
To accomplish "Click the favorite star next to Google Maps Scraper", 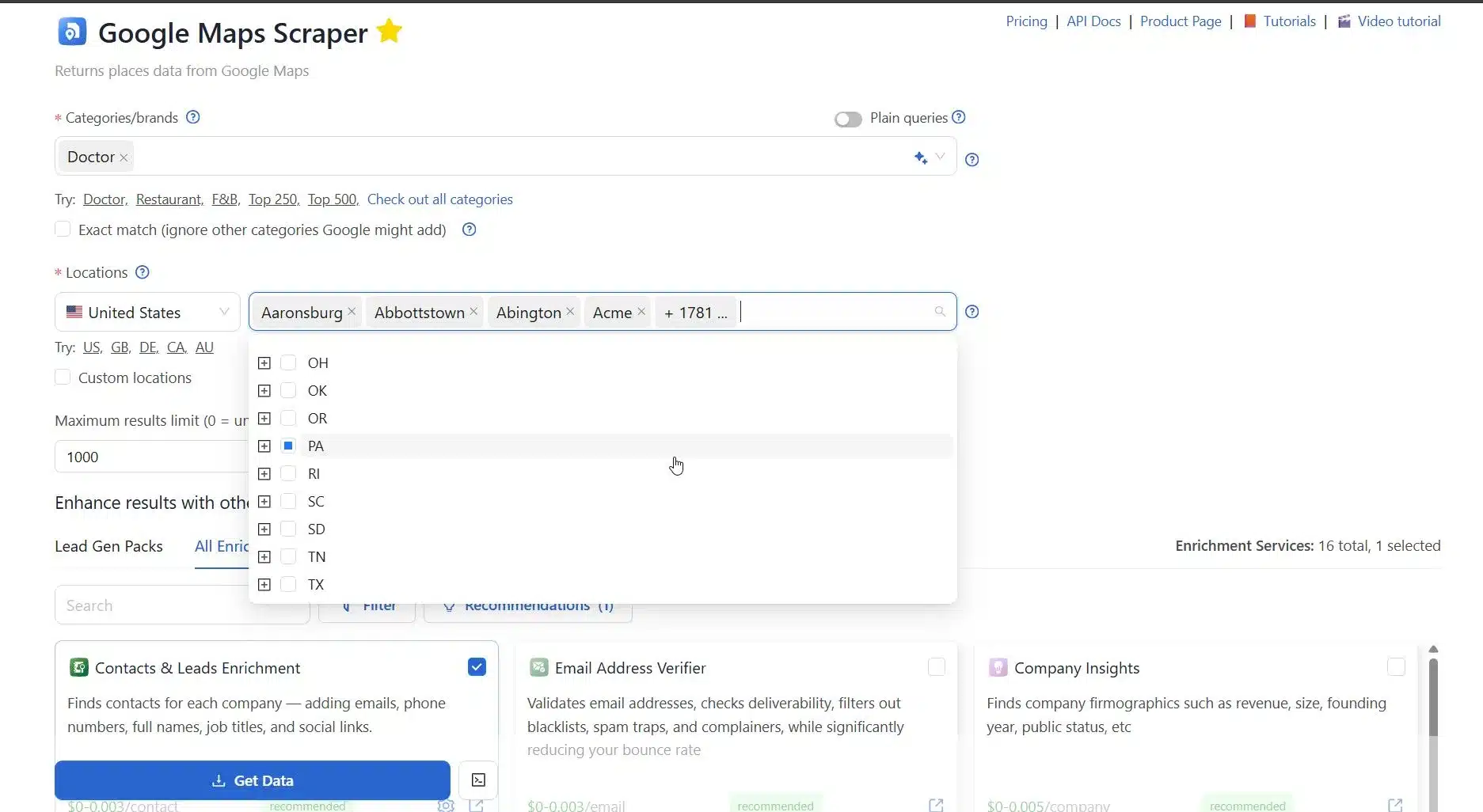I will pyautogui.click(x=389, y=32).
